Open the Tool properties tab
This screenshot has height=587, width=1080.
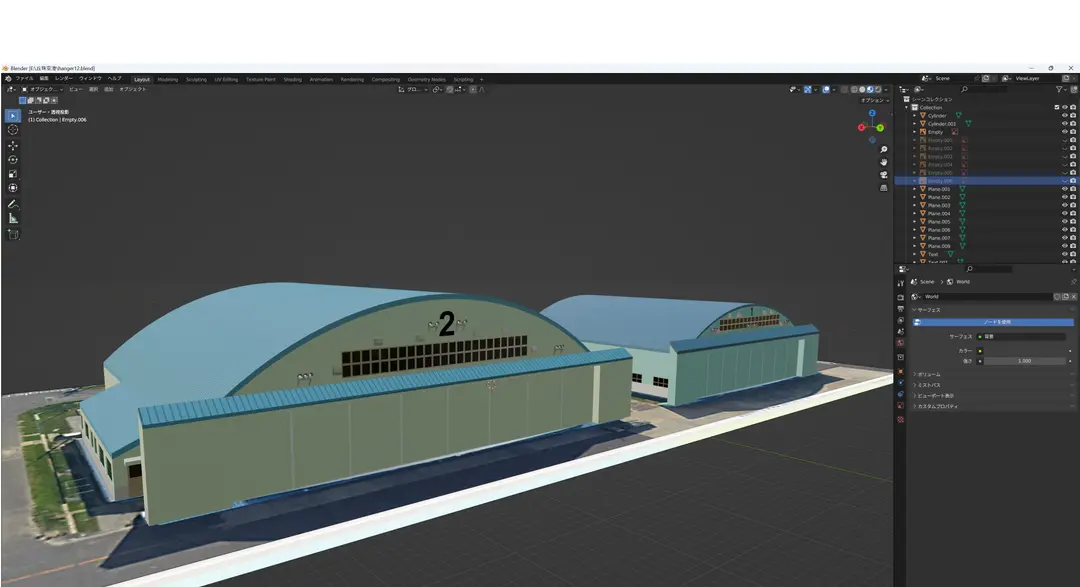click(900, 283)
